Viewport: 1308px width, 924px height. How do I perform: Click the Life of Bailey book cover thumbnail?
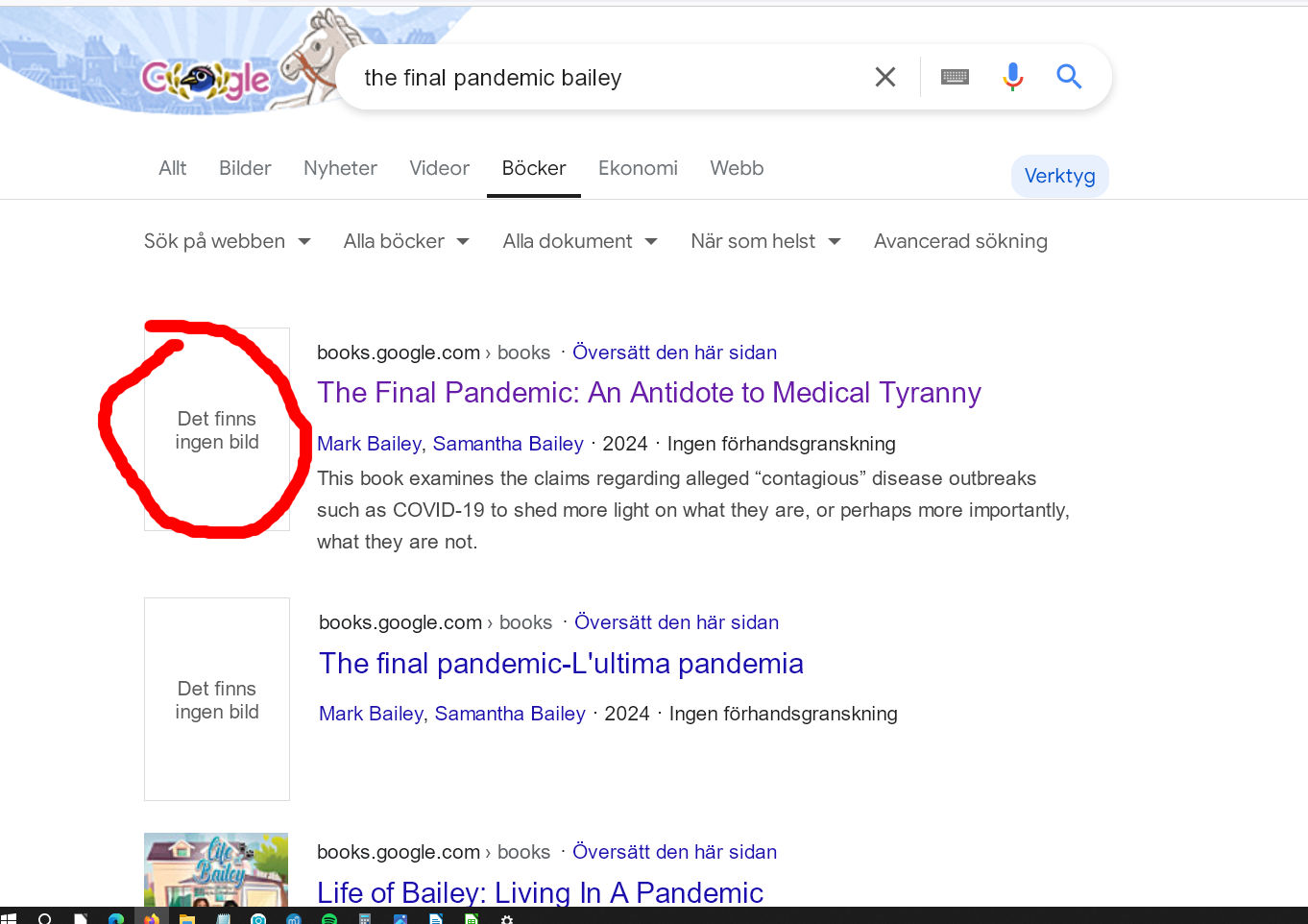(x=216, y=870)
